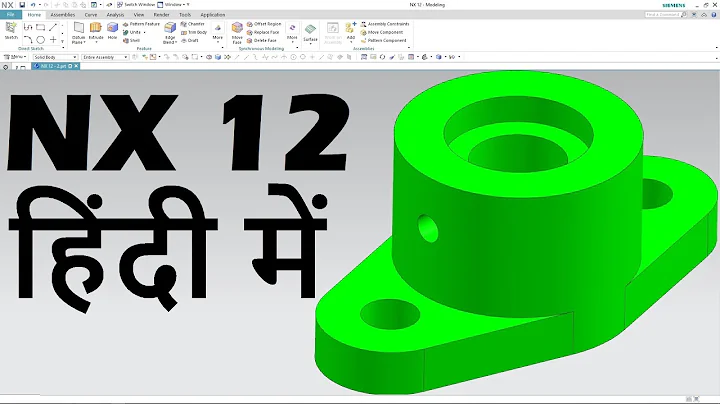720x404 pixels.
Task: Expand the Undo history dropdown arrow
Action: [x=39, y=5]
